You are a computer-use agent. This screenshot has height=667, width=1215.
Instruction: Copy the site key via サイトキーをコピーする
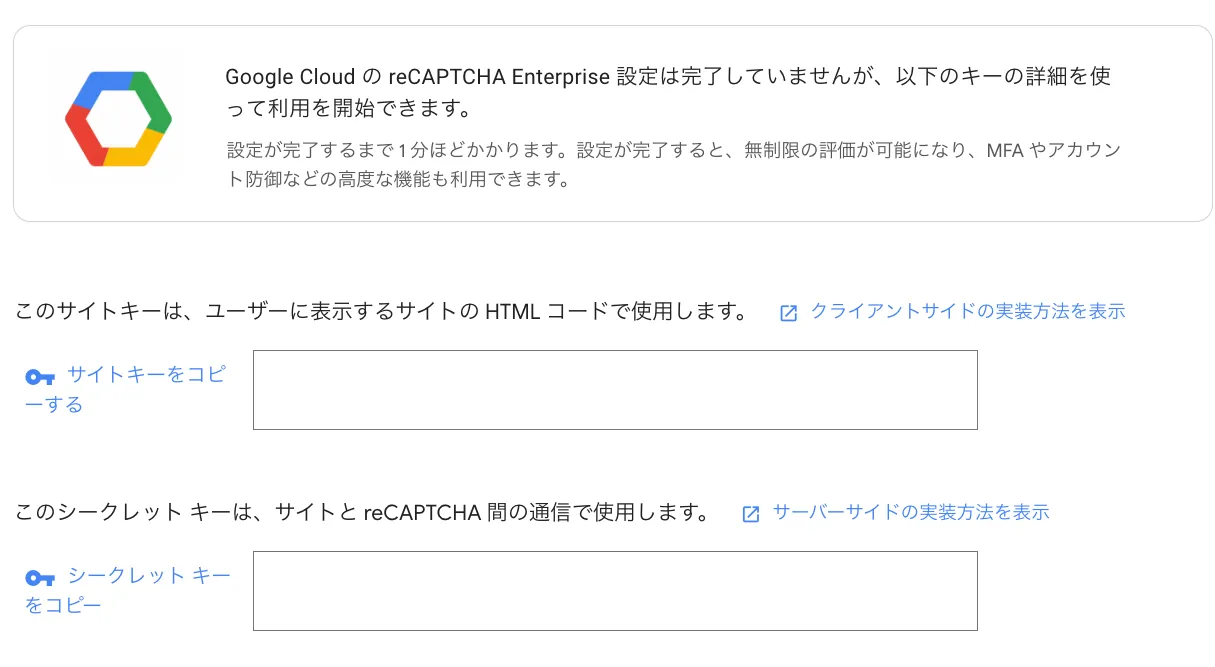[127, 389]
